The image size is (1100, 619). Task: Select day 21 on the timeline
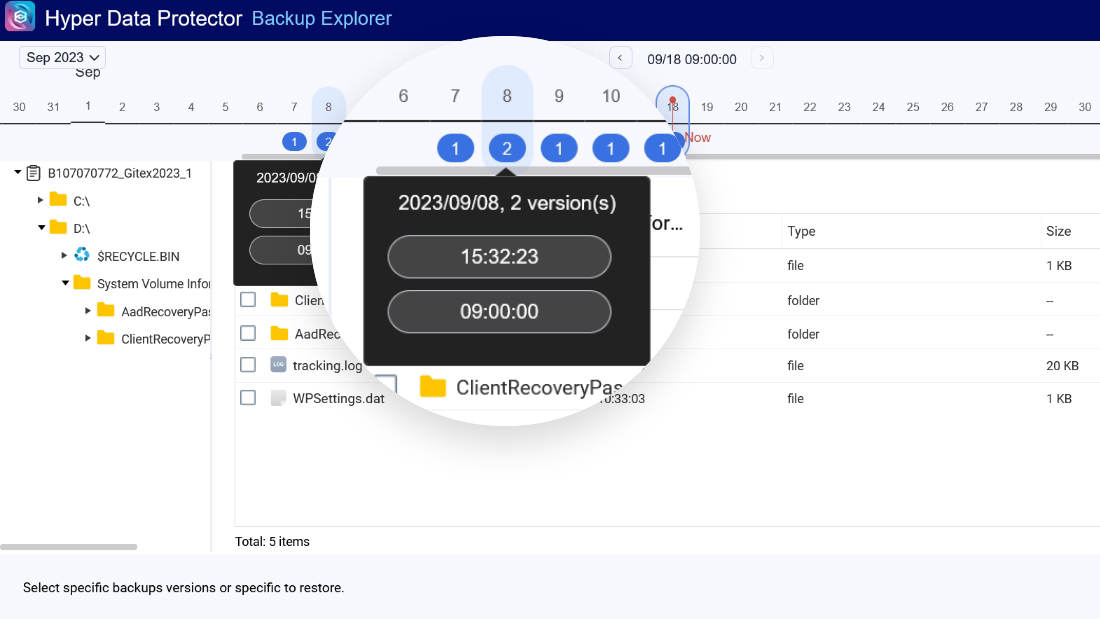775,107
